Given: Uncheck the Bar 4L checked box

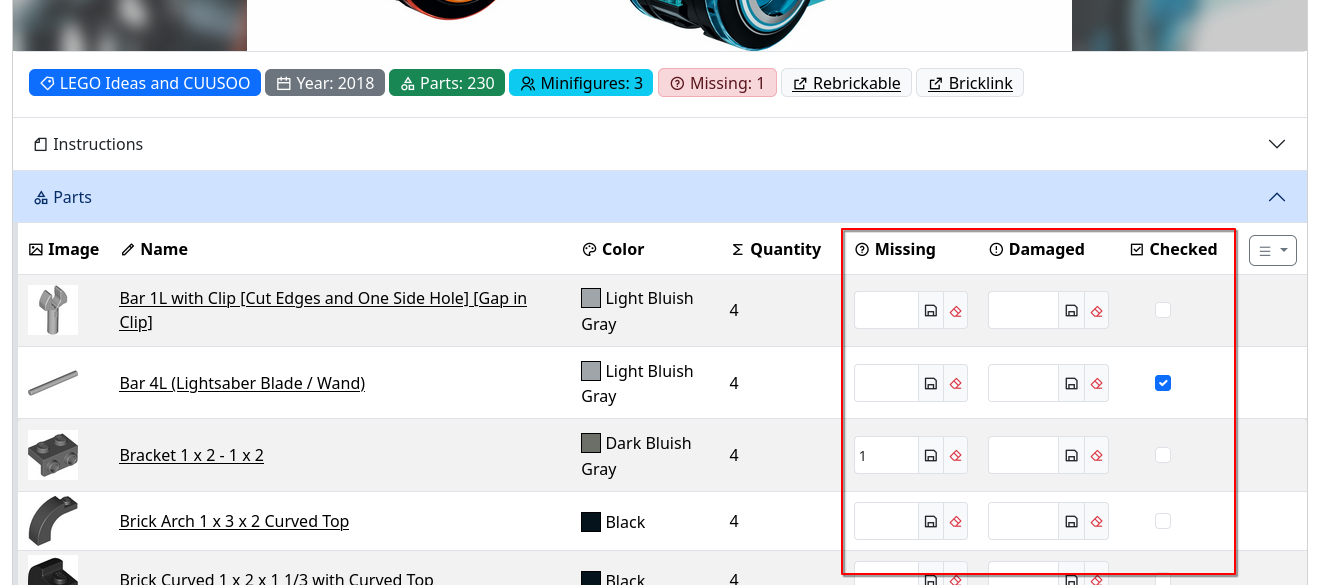Looking at the screenshot, I should pyautogui.click(x=1162, y=383).
